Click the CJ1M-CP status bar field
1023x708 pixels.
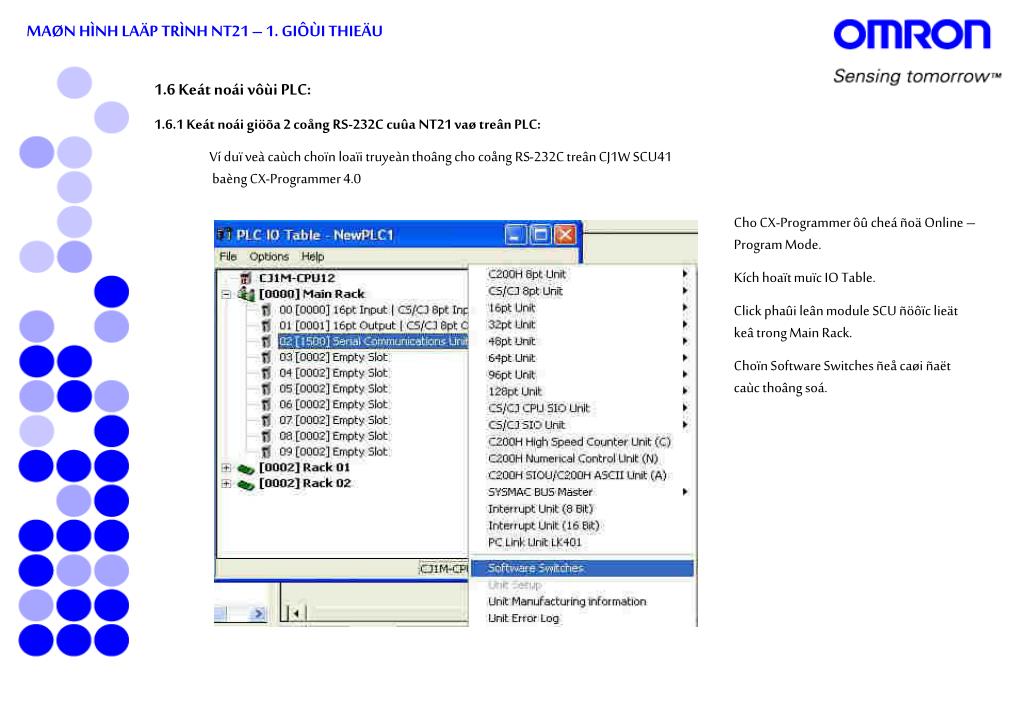coord(444,569)
